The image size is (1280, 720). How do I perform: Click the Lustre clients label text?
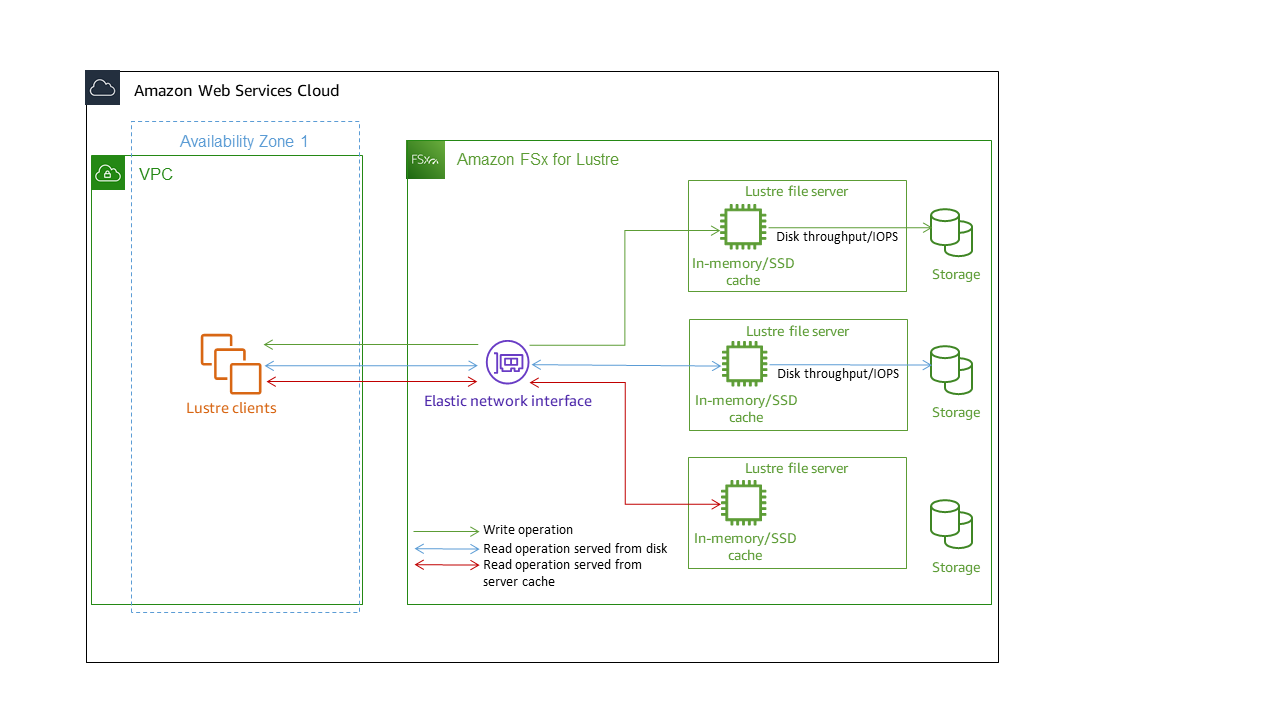point(231,408)
